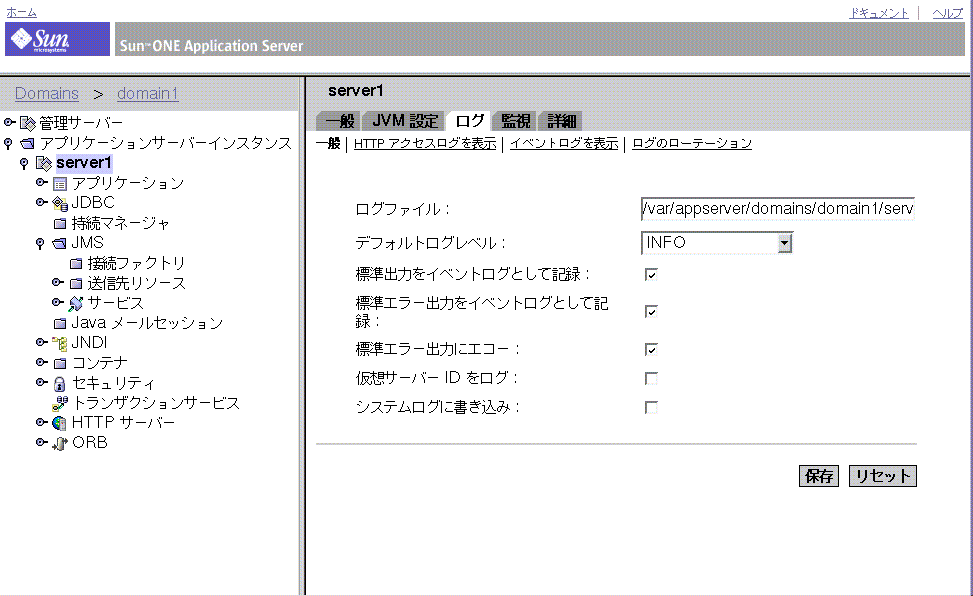Image resolution: width=973 pixels, height=596 pixels.
Task: Switch to the JVM 設定 tab
Action: click(x=405, y=121)
